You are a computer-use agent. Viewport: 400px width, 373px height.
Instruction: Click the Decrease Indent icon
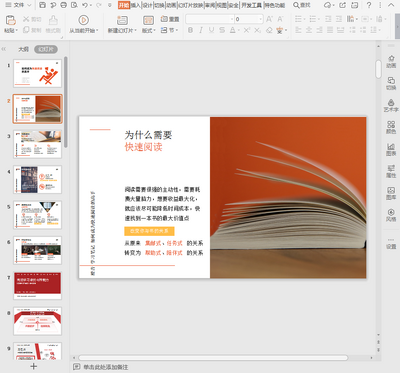(x=328, y=19)
